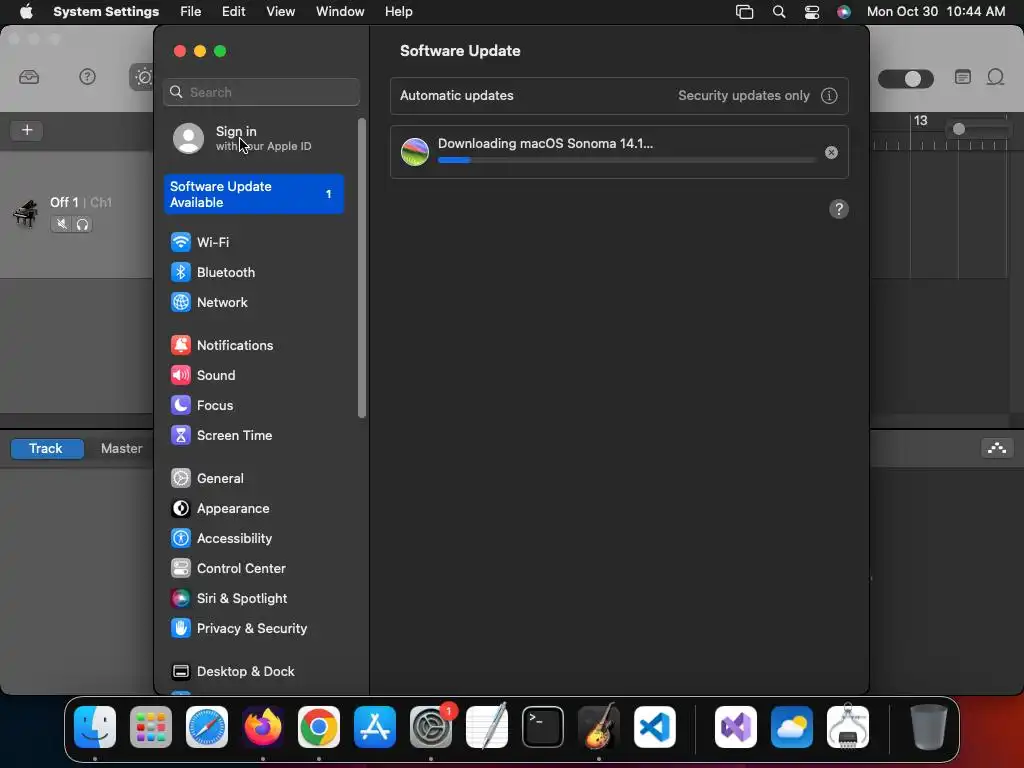
Task: Open GarageBand Loop Browser button
Action: click(x=995, y=78)
